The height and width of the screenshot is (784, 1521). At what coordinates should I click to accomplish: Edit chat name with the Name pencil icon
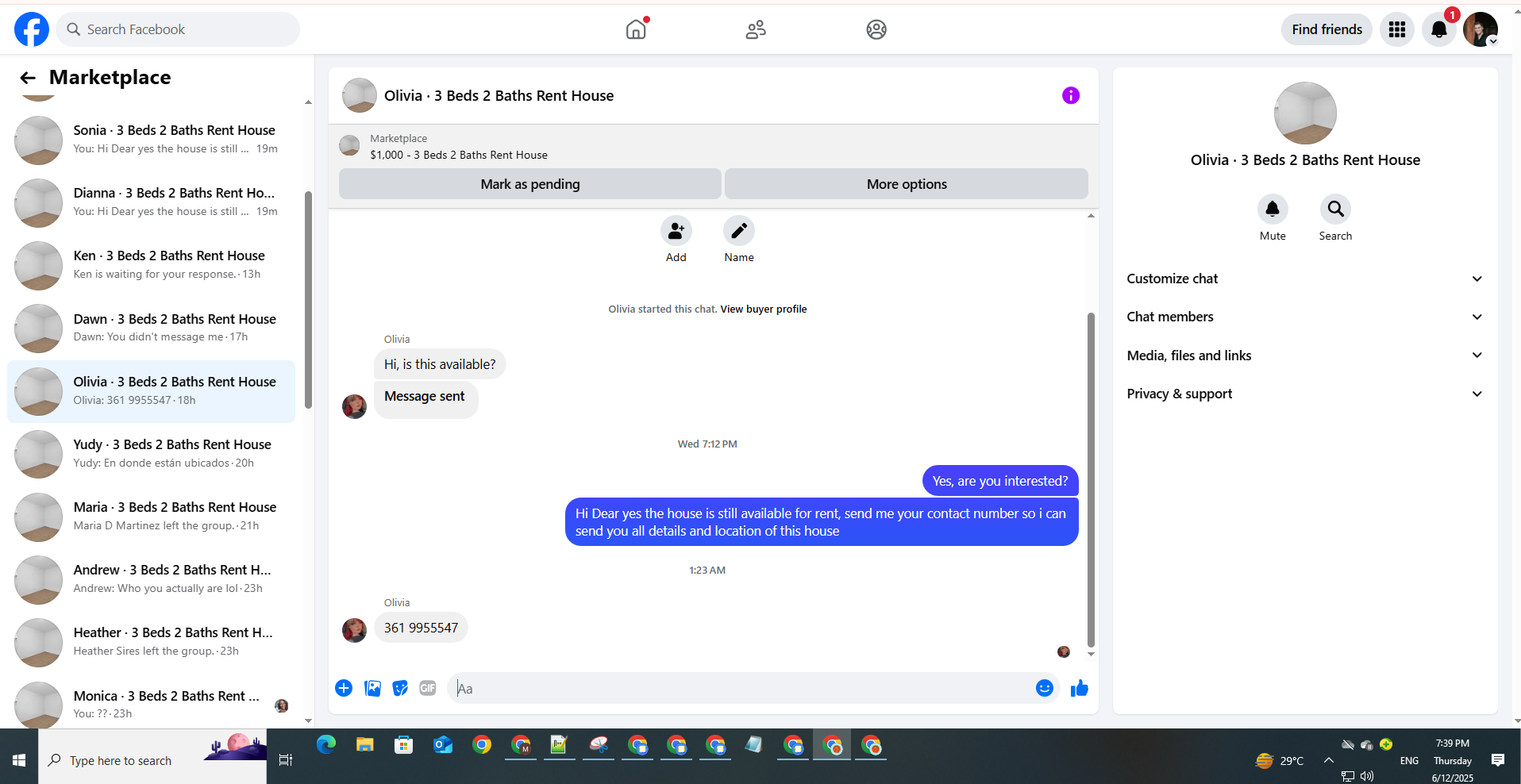tap(739, 231)
